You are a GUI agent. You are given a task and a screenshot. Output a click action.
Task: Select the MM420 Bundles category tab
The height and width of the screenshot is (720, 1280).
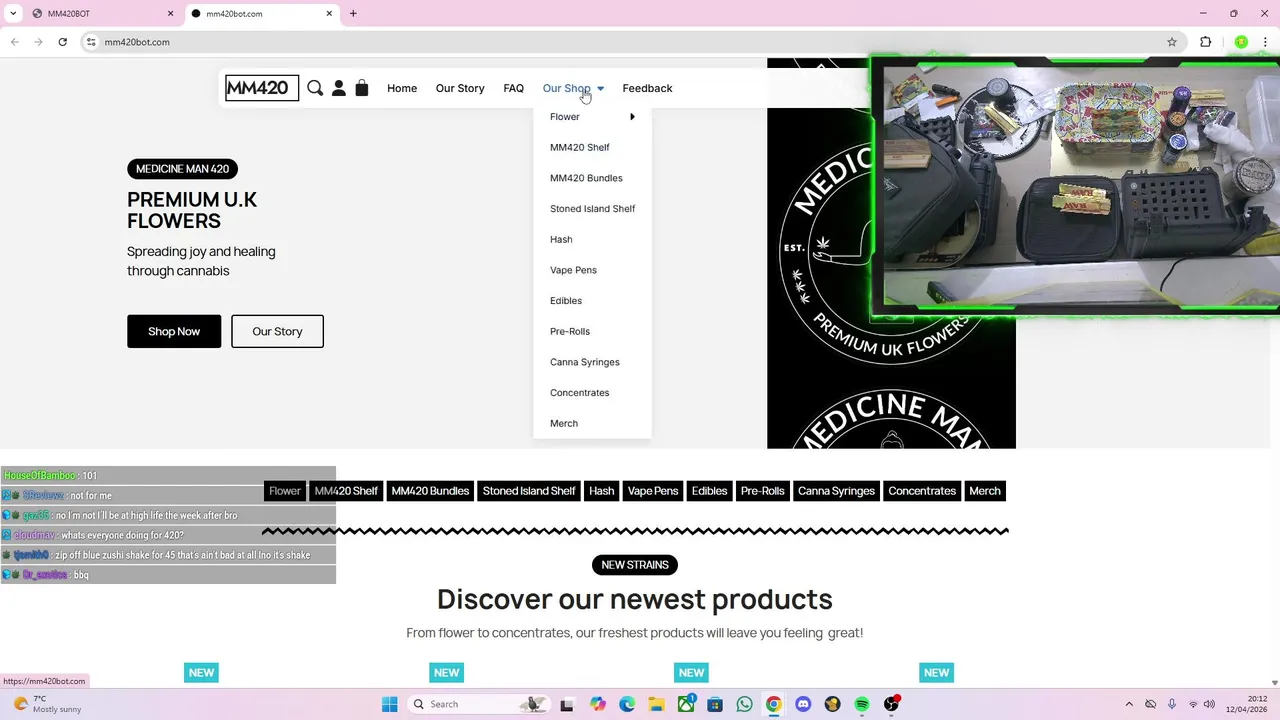pyautogui.click(x=430, y=491)
